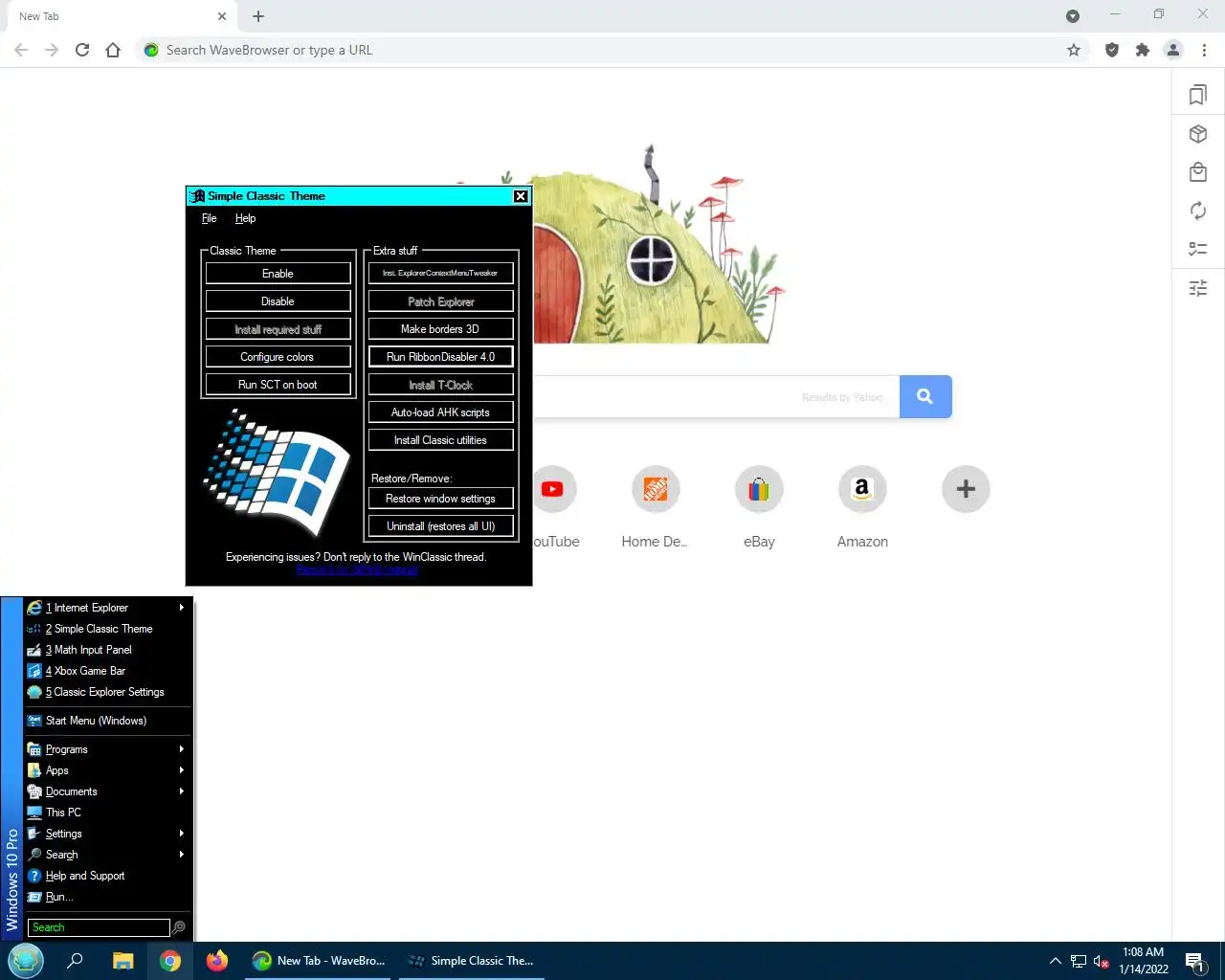Open Help menu in Simple Classic Theme
Viewport: 1225px width, 980px height.
pos(245,218)
